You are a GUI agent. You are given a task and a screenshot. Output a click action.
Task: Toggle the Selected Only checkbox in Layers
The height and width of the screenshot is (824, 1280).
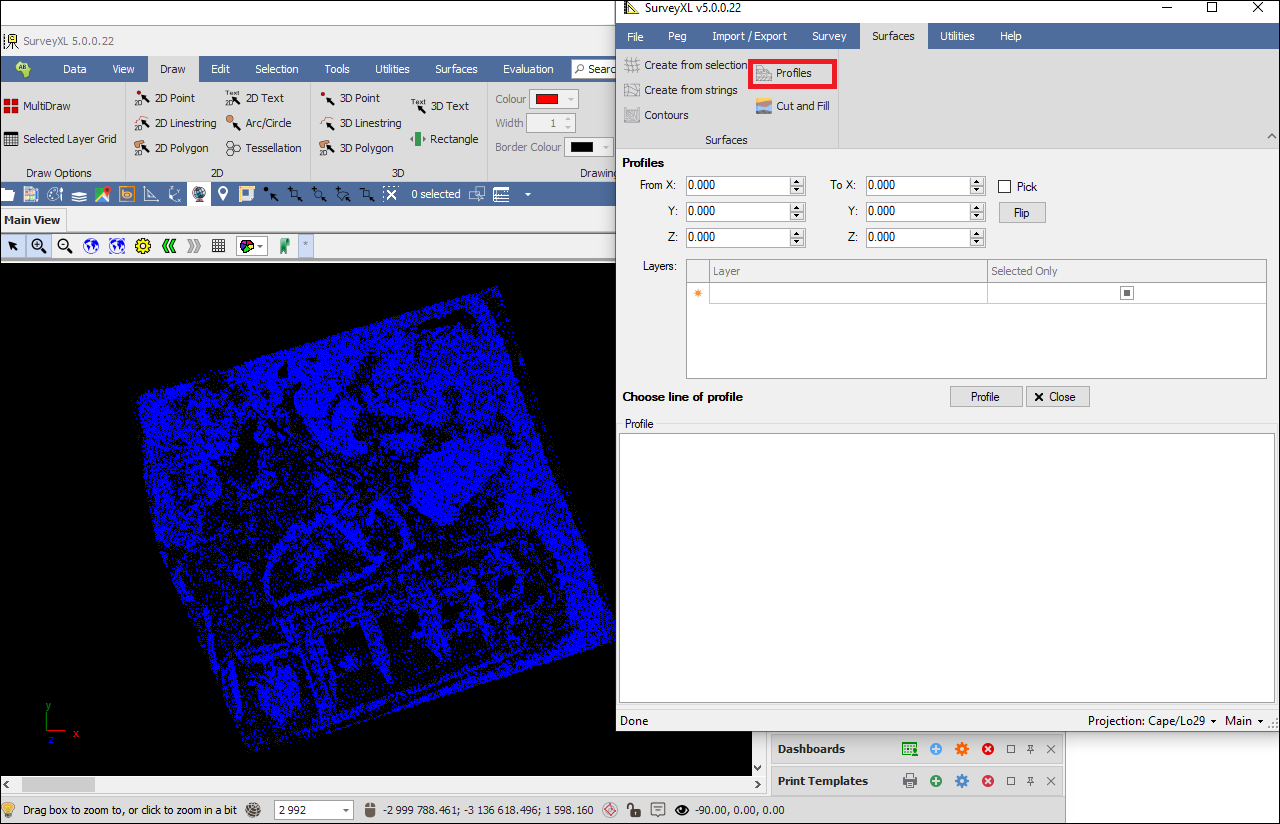tap(1126, 293)
